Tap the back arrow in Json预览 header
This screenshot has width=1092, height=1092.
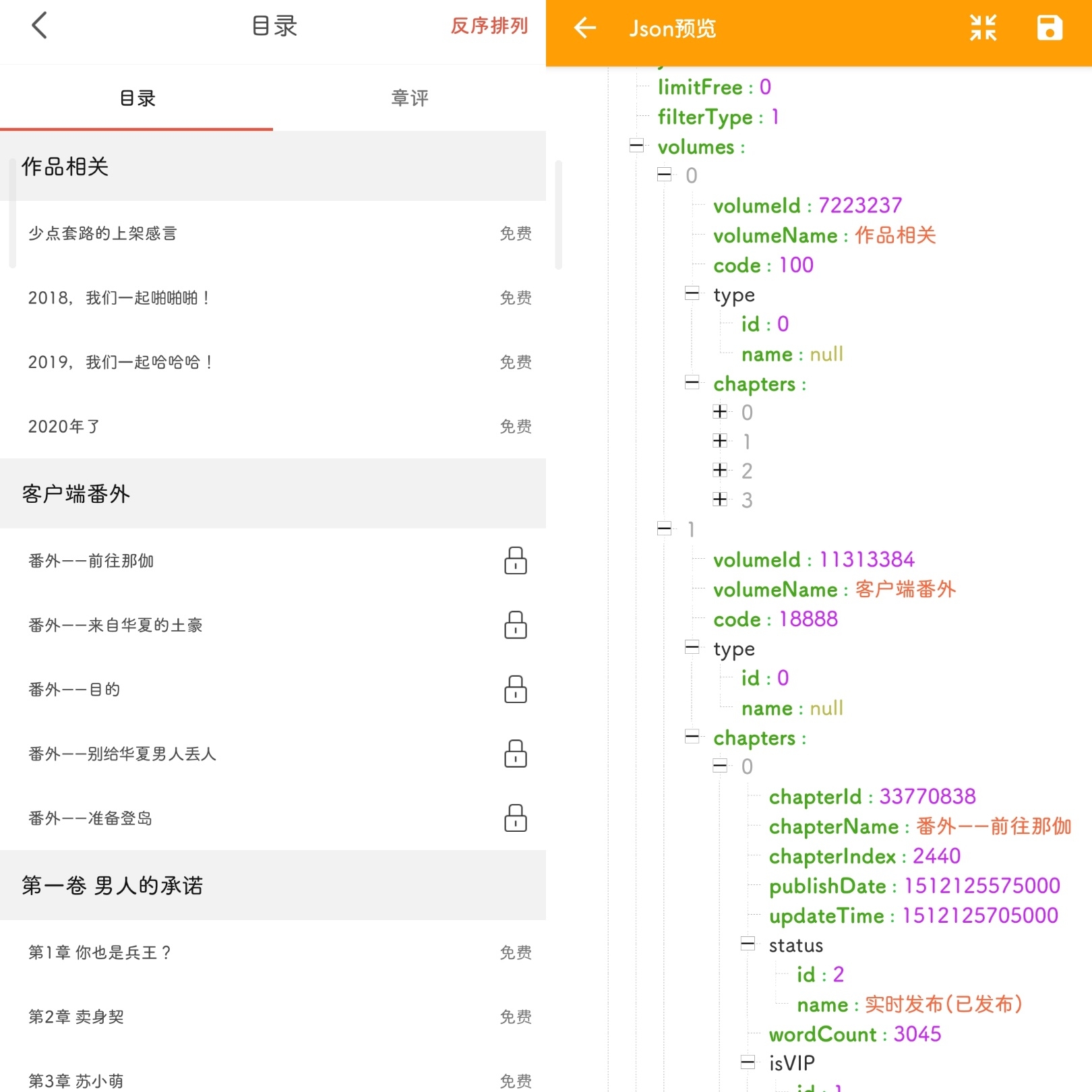[x=584, y=28]
